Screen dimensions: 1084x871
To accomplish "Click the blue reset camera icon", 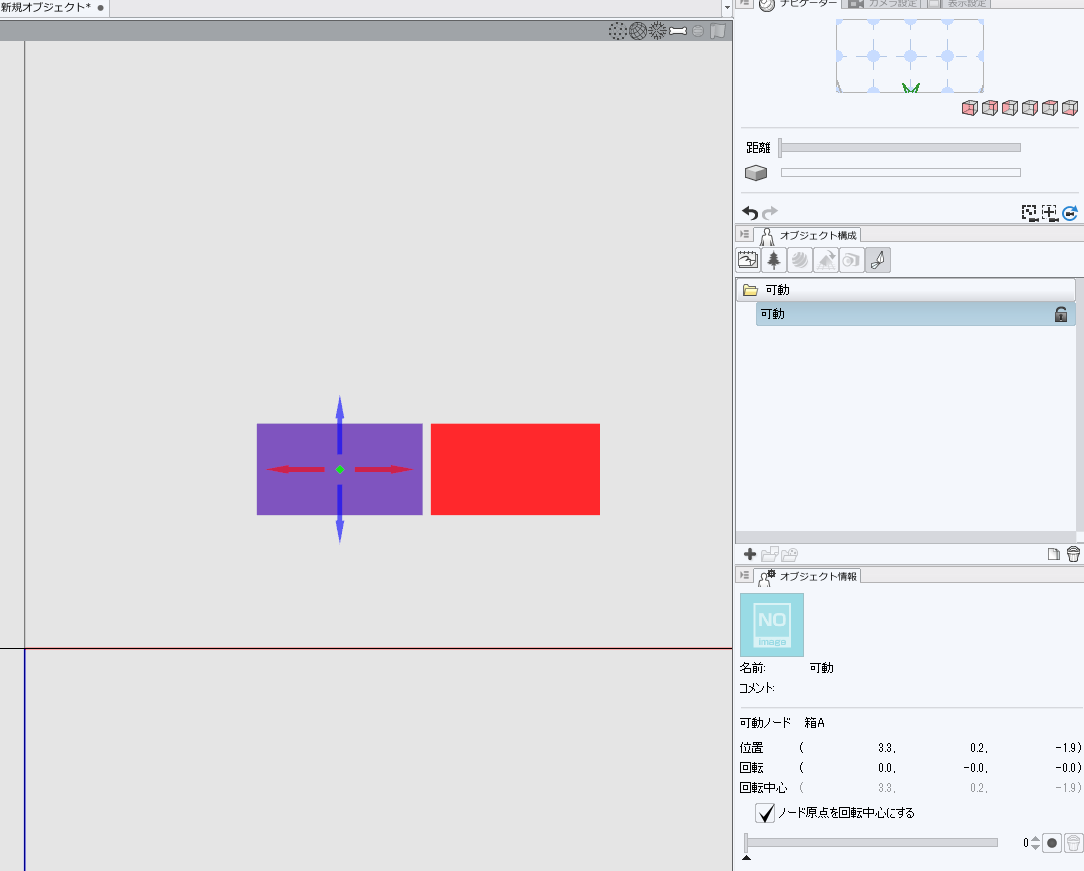I will [x=1069, y=213].
